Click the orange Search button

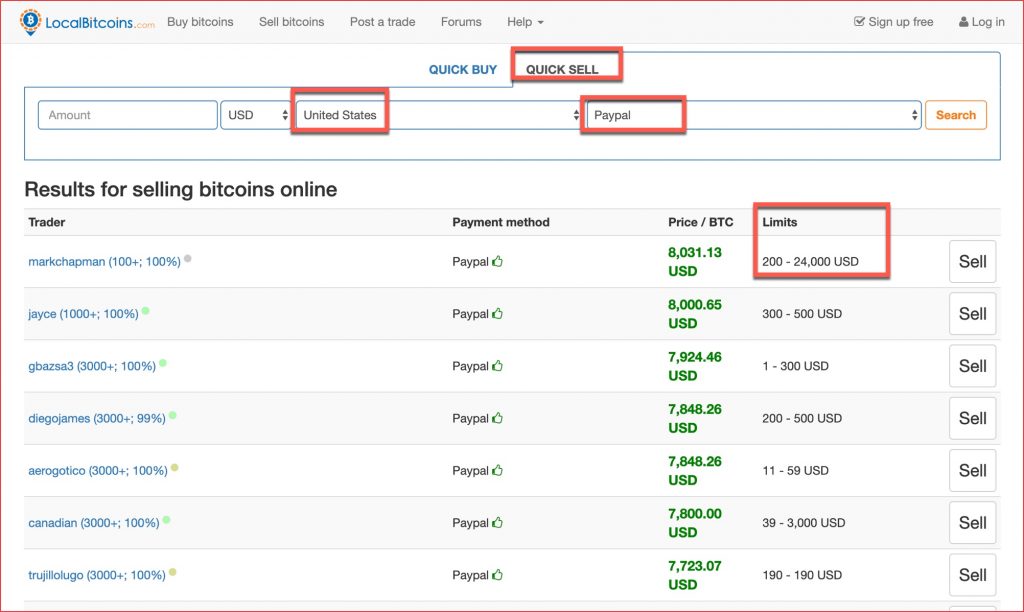956,115
